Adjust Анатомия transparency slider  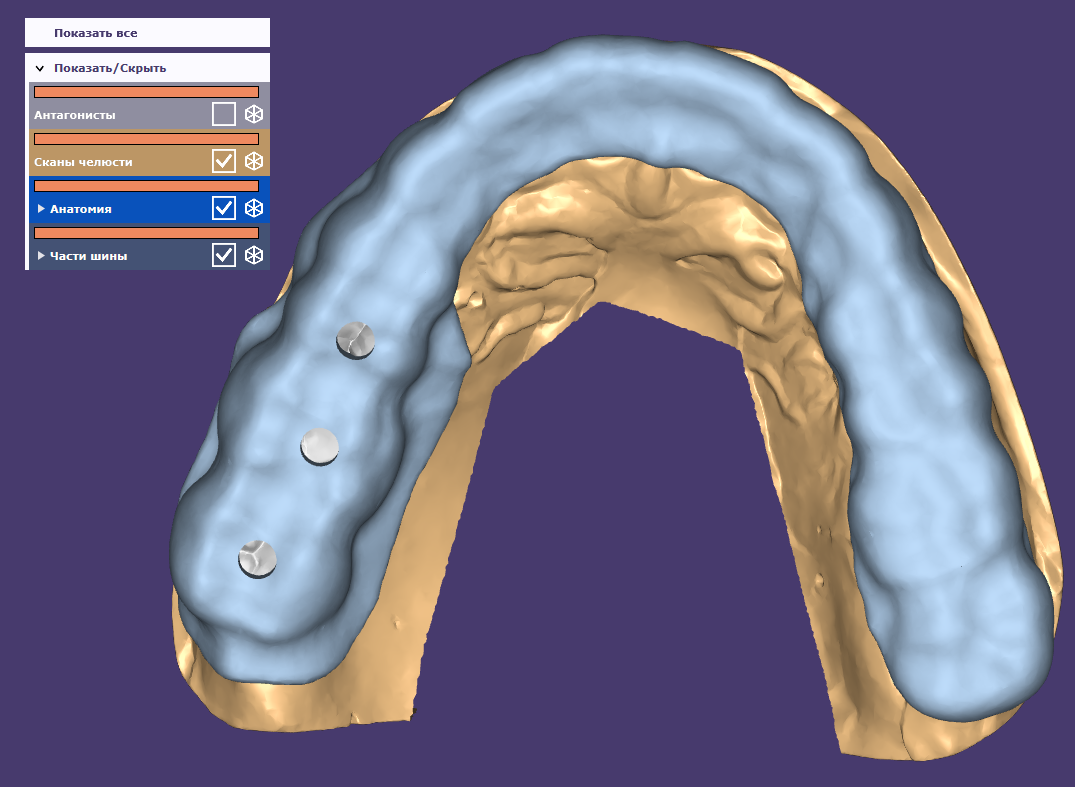click(x=147, y=186)
